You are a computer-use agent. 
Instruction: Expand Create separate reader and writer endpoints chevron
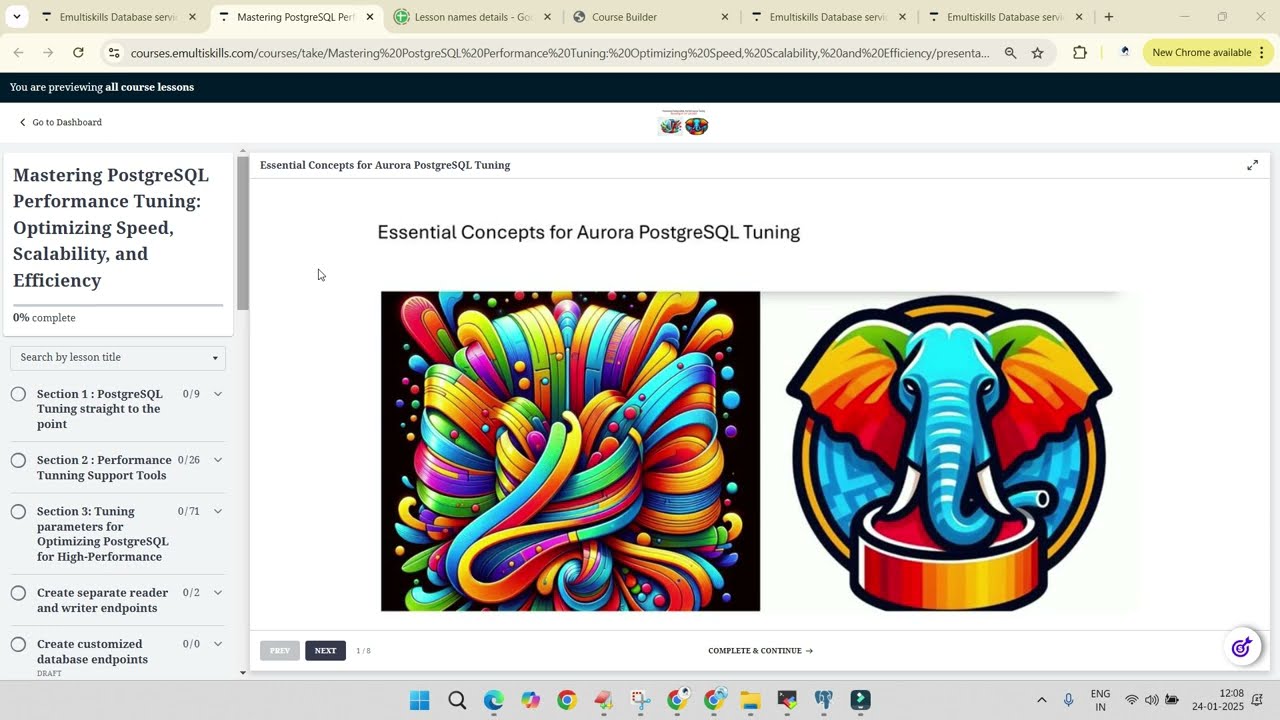pyautogui.click(x=217, y=593)
